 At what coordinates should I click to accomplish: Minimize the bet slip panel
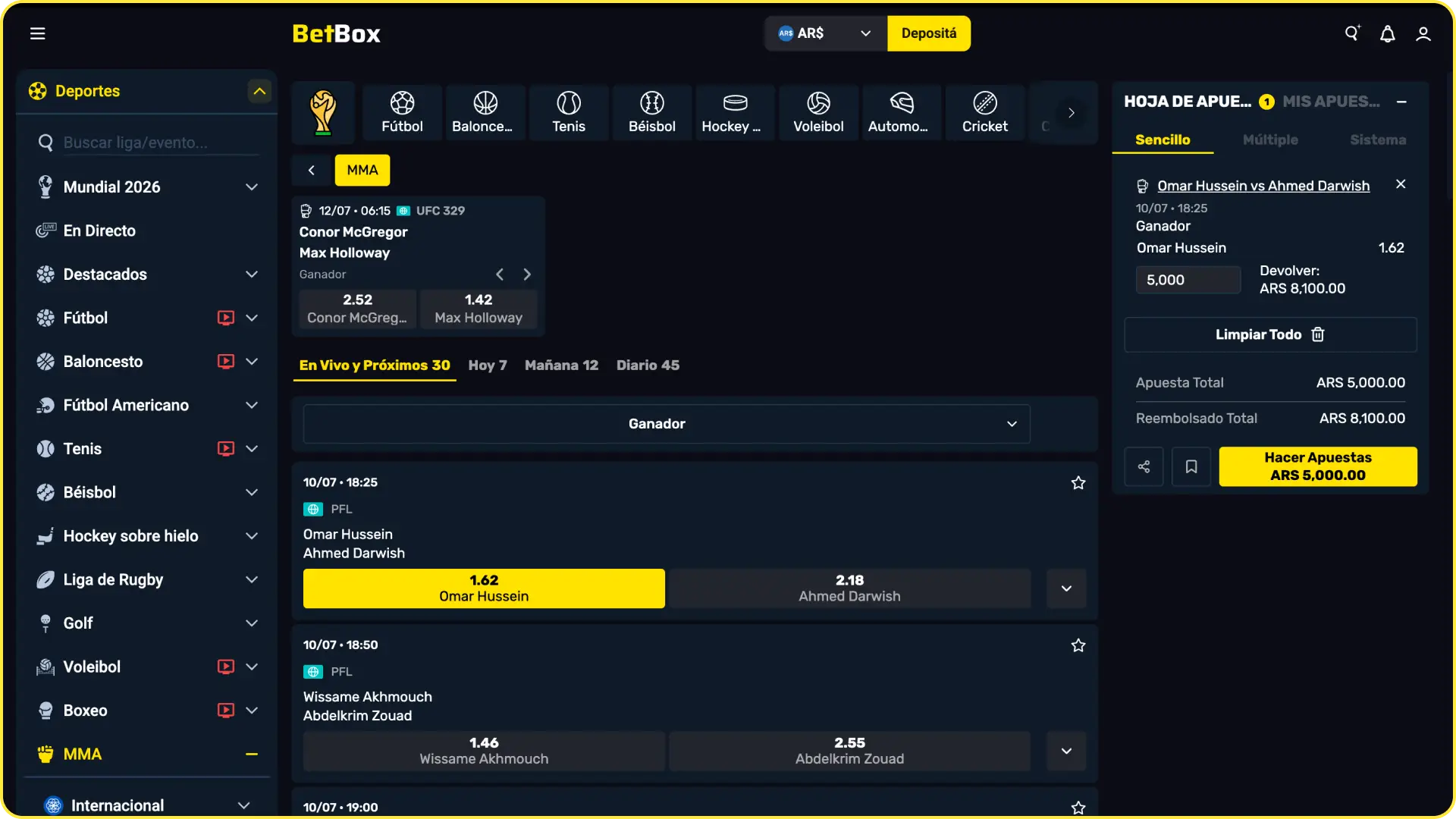[x=1401, y=102]
